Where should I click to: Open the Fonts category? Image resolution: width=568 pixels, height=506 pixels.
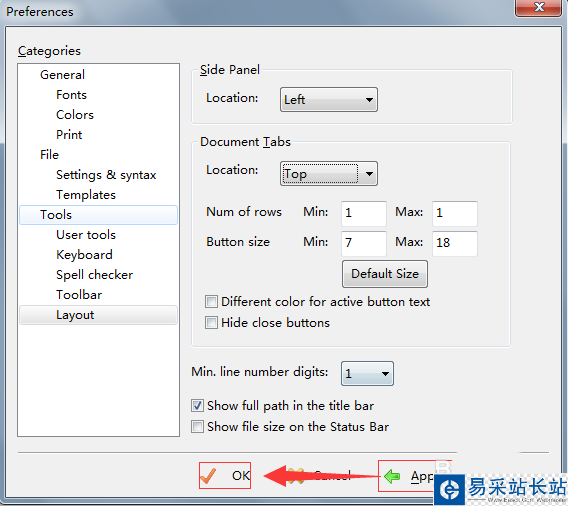71,95
